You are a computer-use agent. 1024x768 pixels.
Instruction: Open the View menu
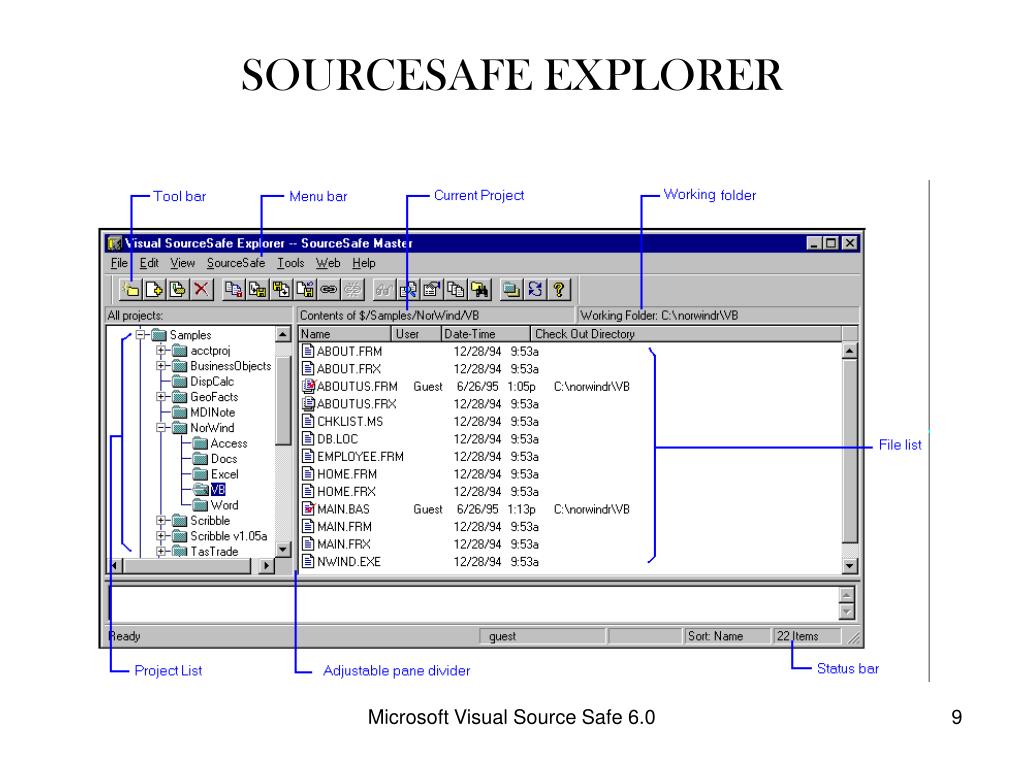(x=183, y=263)
